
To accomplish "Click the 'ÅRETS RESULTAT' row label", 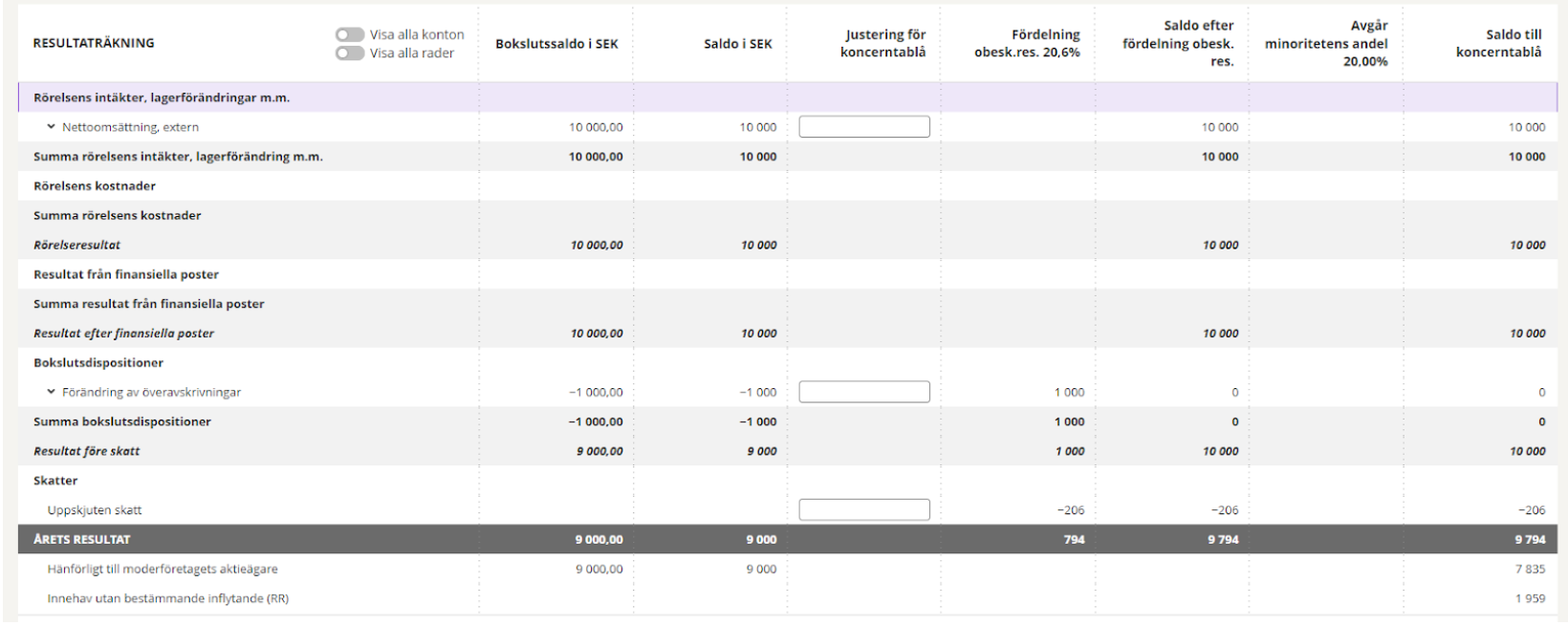I will 82,540.
